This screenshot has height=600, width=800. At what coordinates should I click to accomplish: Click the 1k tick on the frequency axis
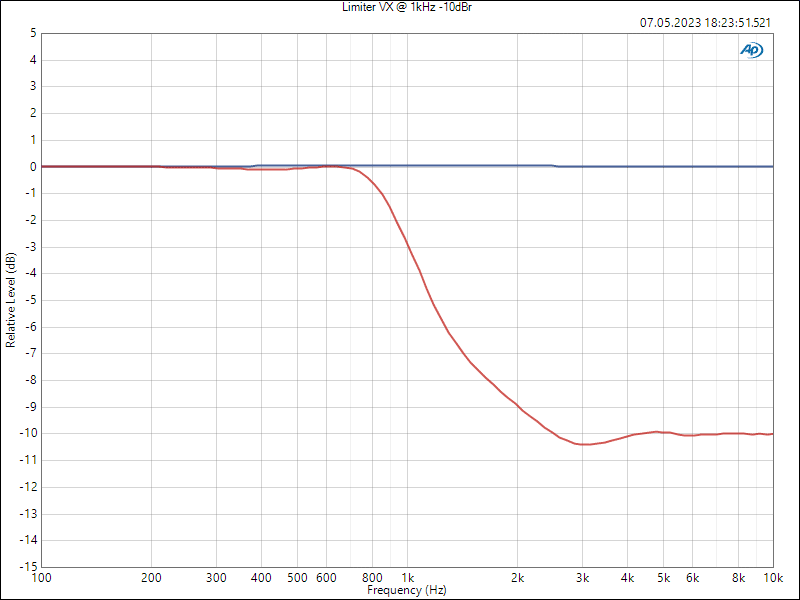[x=407, y=578]
